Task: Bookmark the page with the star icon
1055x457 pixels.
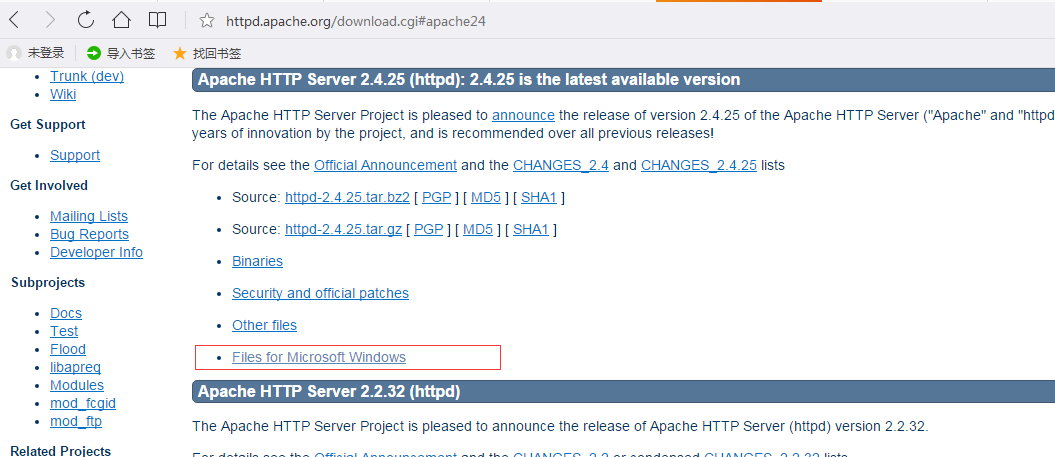Action: pyautogui.click(x=207, y=21)
